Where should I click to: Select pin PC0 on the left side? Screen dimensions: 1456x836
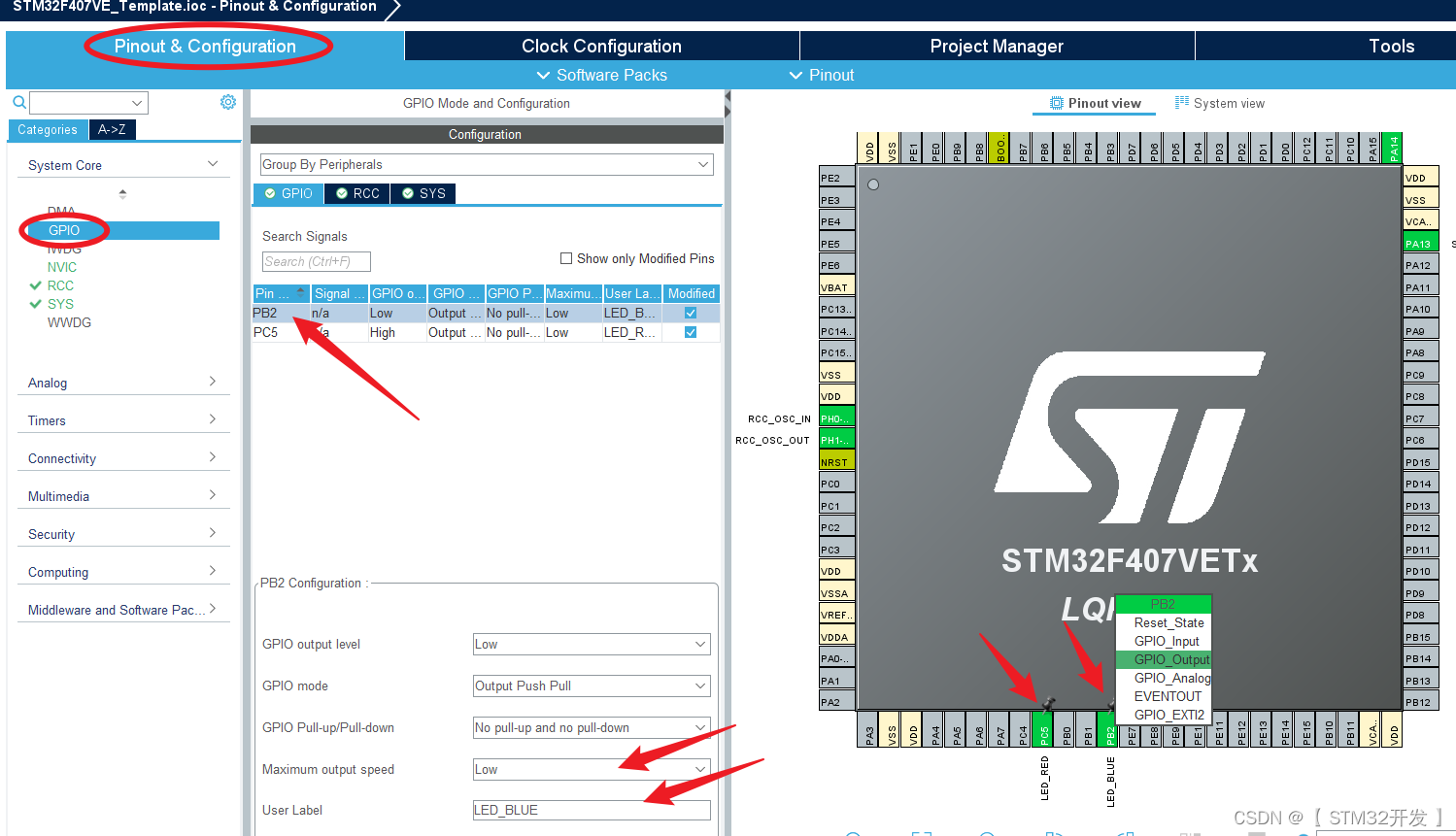(836, 483)
